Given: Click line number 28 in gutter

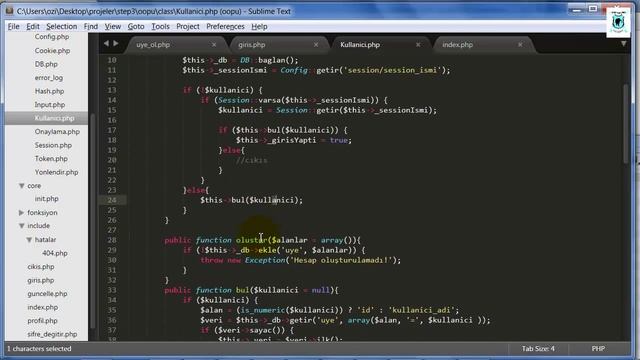Looking at the screenshot, I should pos(112,240).
